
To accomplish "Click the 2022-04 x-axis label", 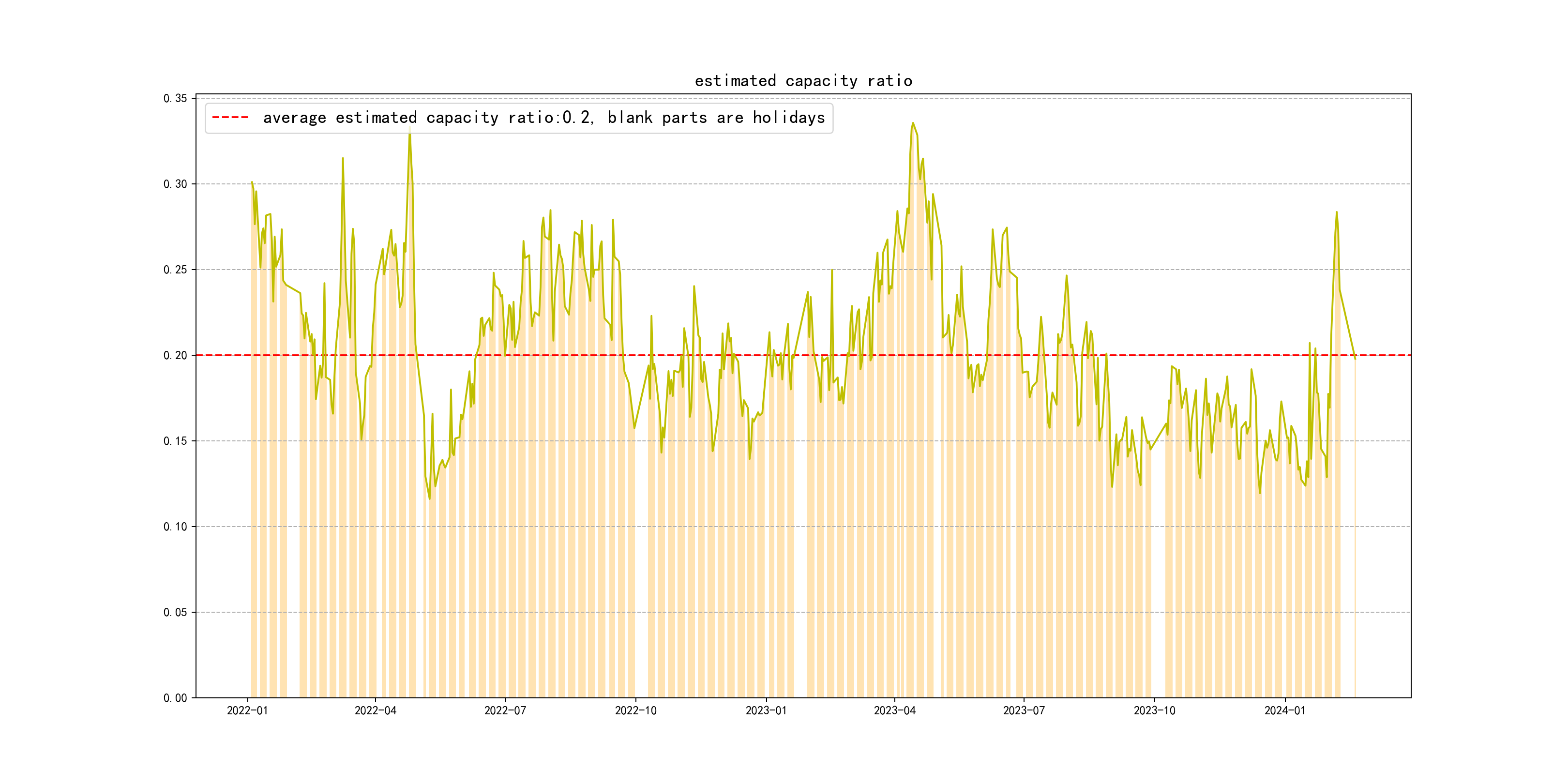I will coord(375,710).
